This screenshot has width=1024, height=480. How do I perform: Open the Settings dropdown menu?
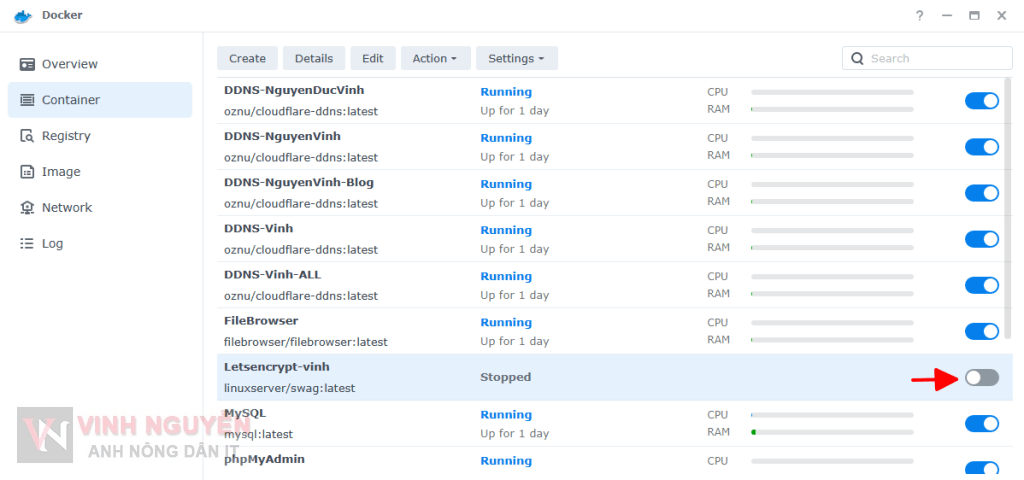tap(516, 59)
